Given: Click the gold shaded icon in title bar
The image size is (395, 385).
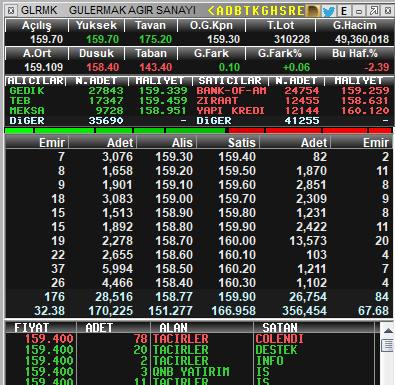Looking at the screenshot, I should (x=313, y=11).
